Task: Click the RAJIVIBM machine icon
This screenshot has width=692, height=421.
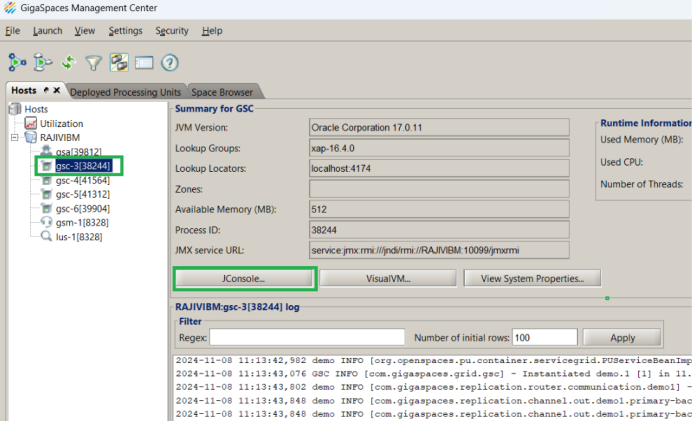Action: [30, 137]
